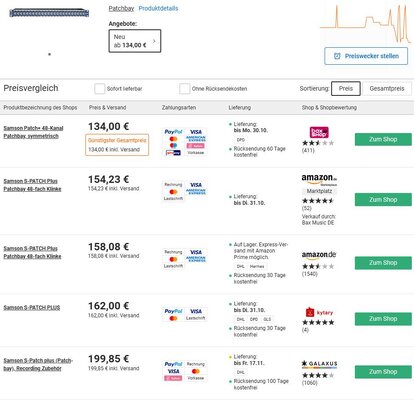Open Samson S-PATCH PLUS kytary listing link

click(x=32, y=308)
